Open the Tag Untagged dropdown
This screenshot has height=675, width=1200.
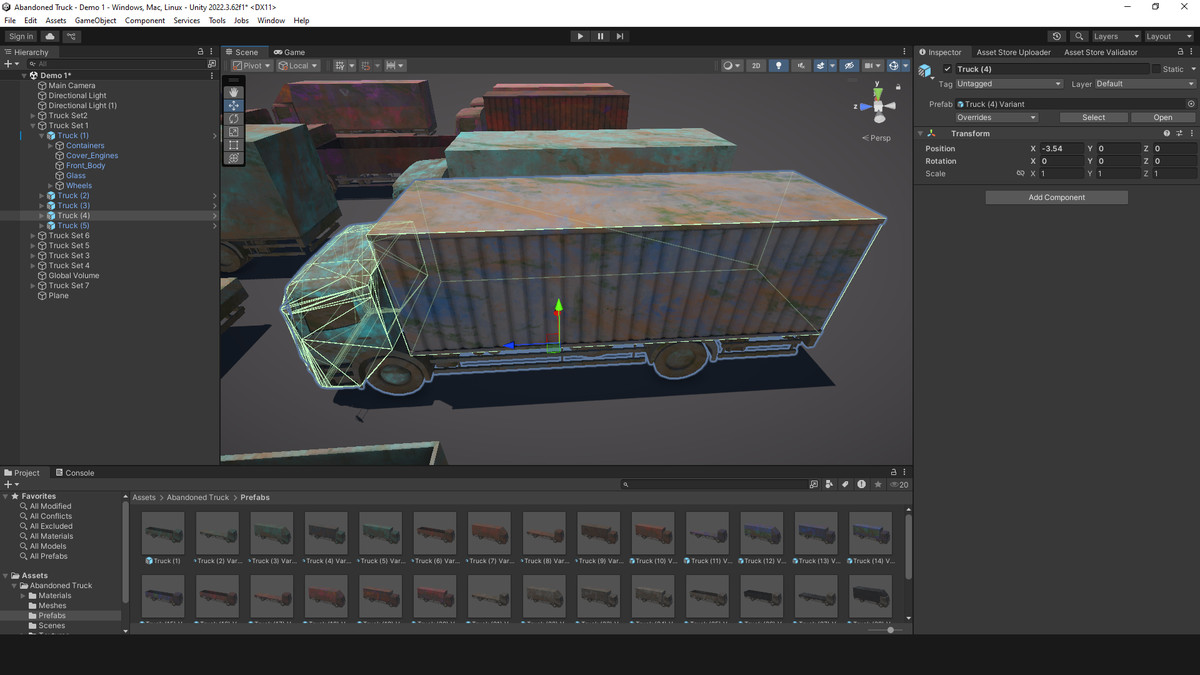tap(1009, 84)
